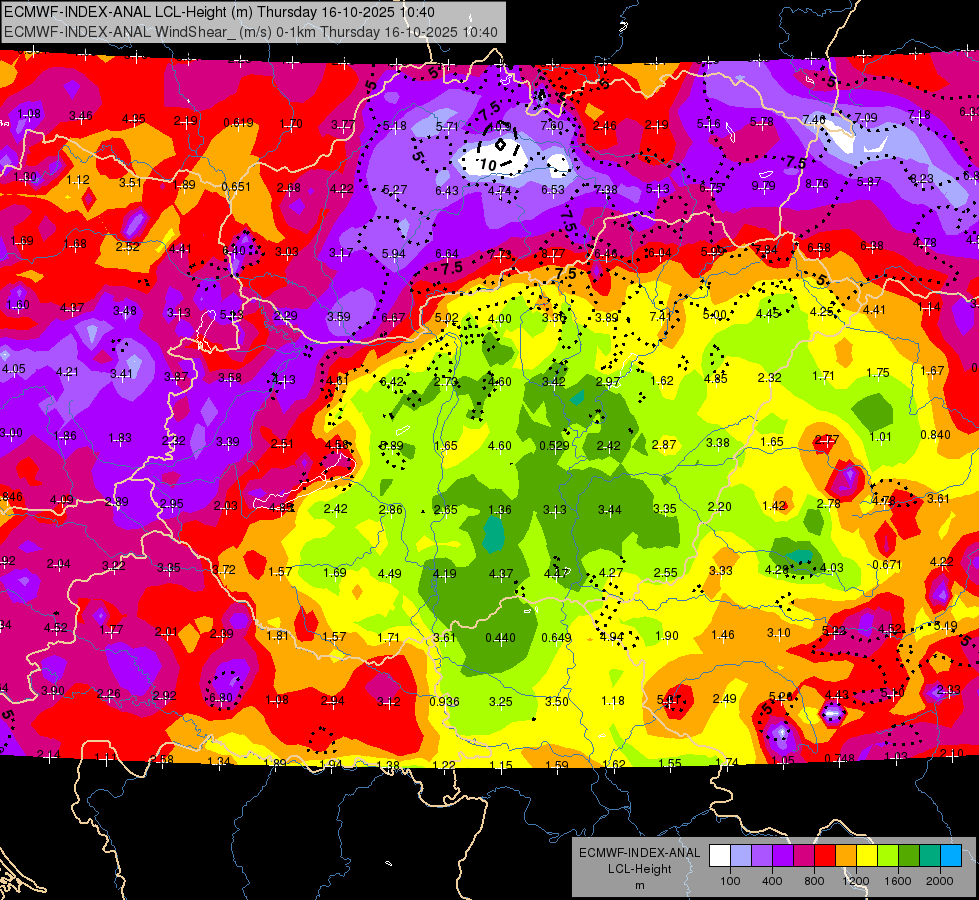Click the wind shear value 6.53
Viewport: 979px width, 900px height.
tap(553, 189)
